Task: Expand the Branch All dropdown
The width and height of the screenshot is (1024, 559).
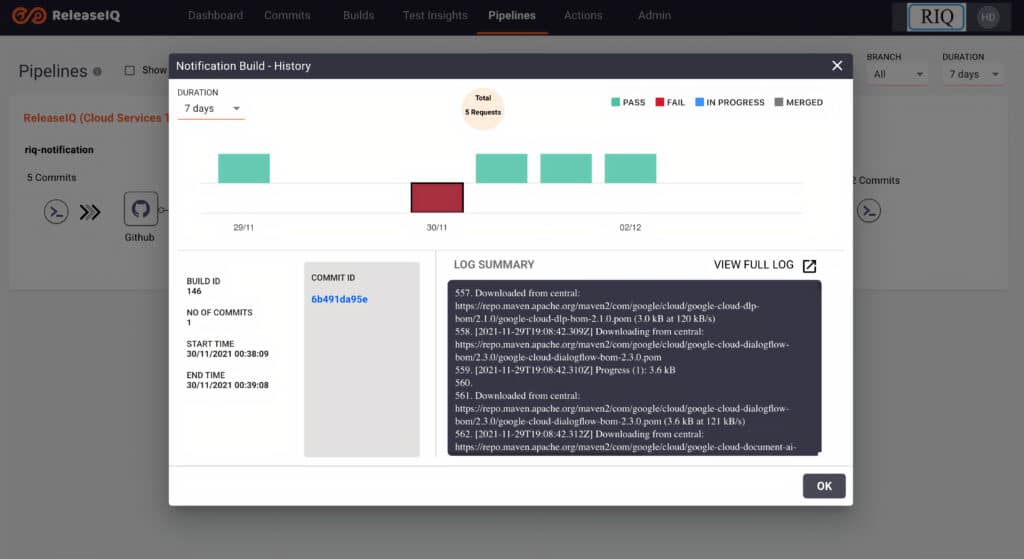Action: coord(898,74)
